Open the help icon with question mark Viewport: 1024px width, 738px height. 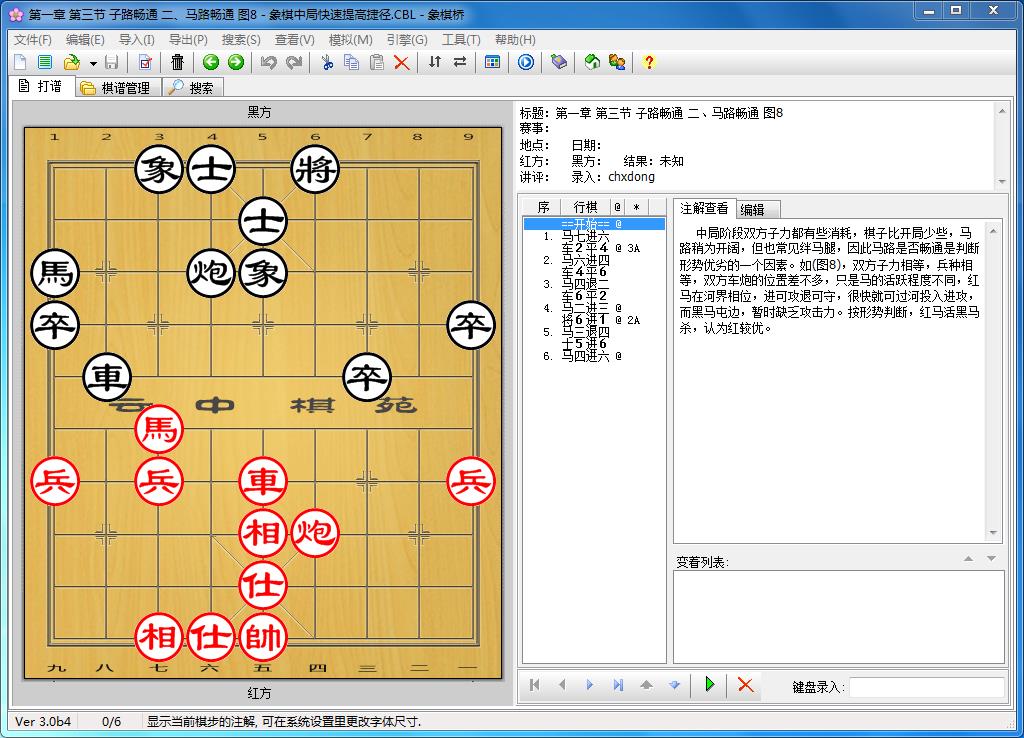click(x=648, y=62)
